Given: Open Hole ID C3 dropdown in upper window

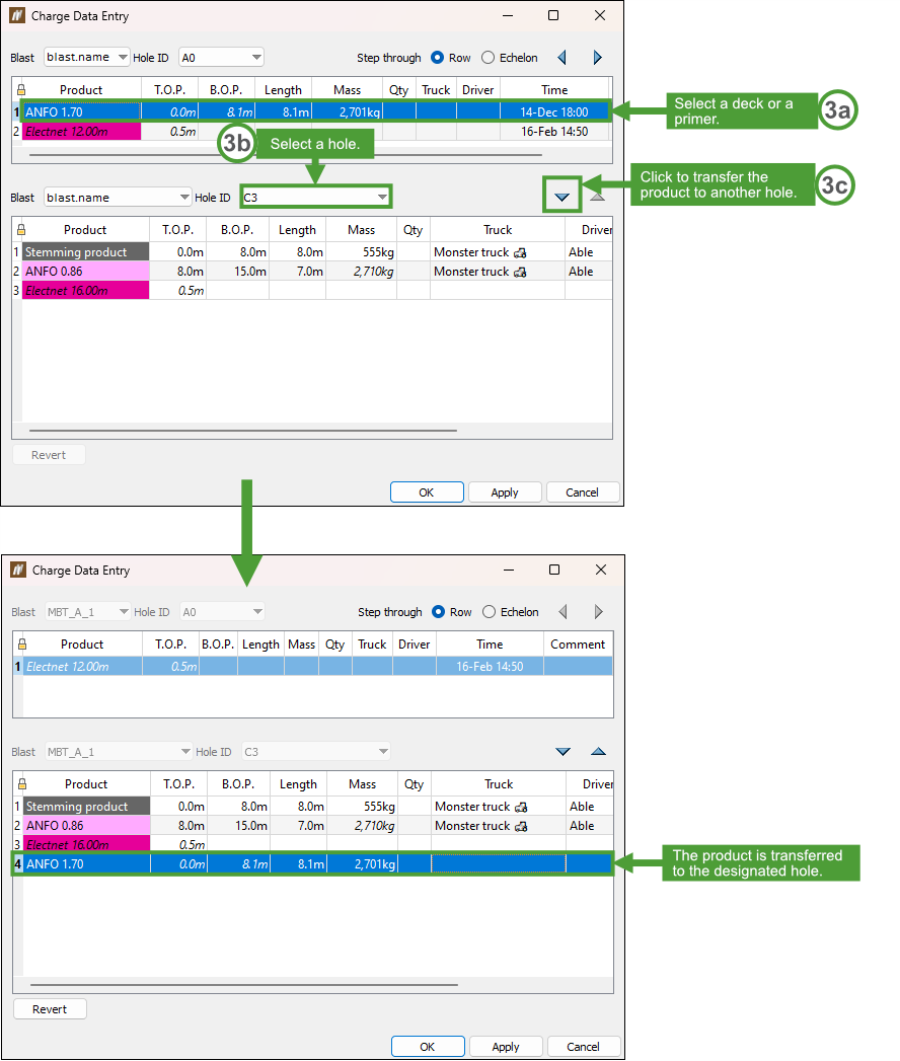Looking at the screenshot, I should click(x=315, y=197).
